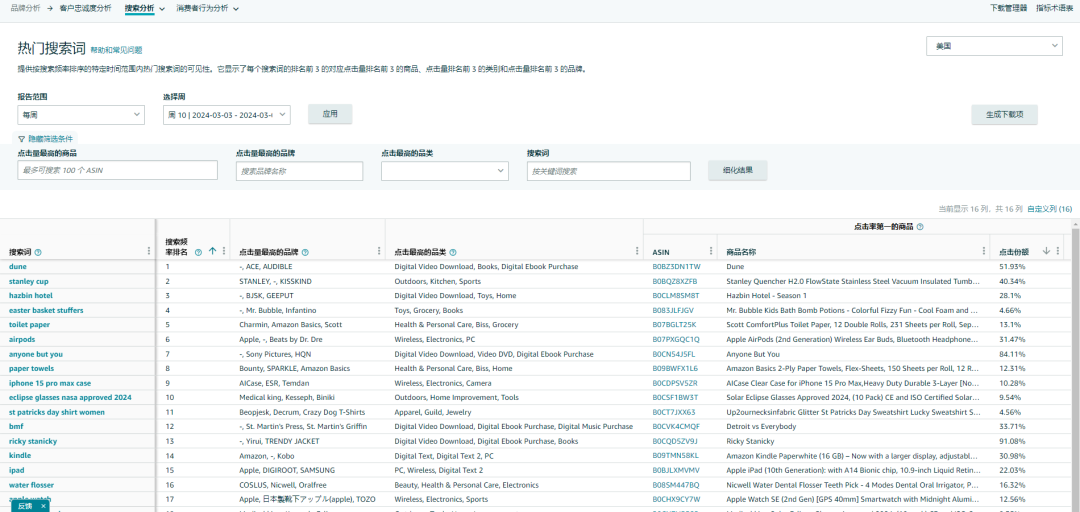Click 自定义列 (16) link

pos(1050,208)
